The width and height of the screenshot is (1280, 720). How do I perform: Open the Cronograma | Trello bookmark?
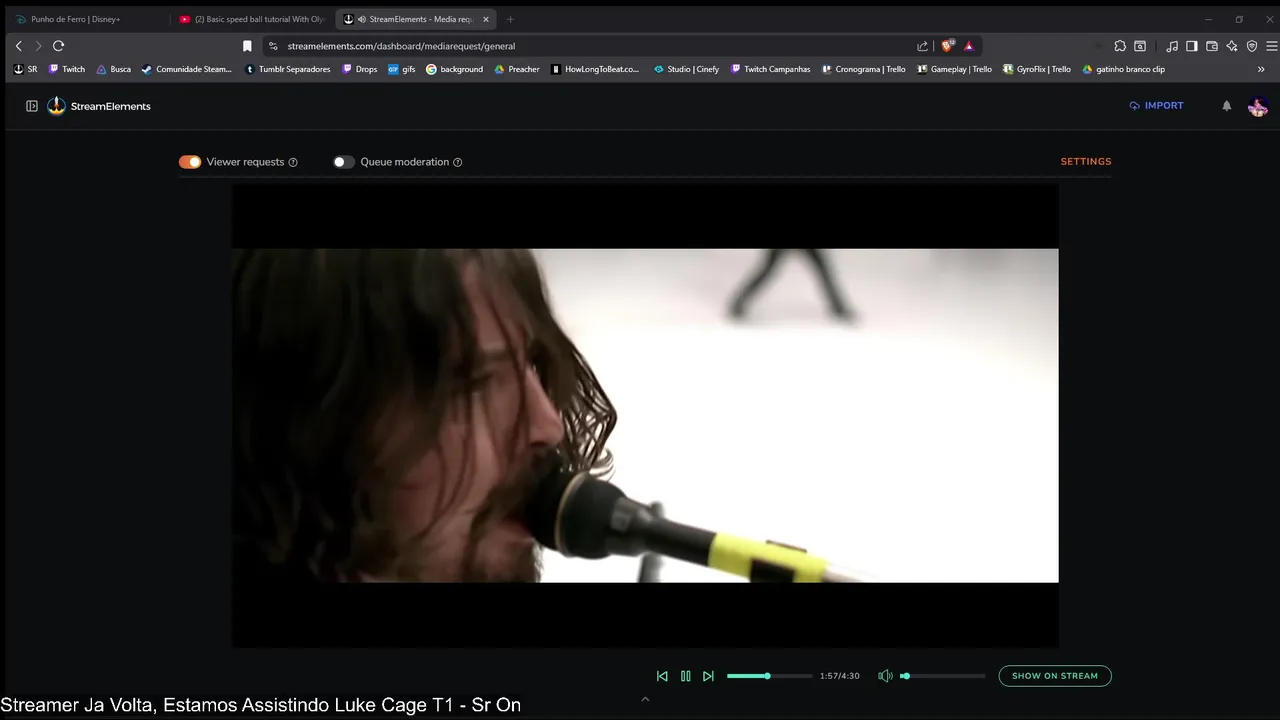point(863,69)
